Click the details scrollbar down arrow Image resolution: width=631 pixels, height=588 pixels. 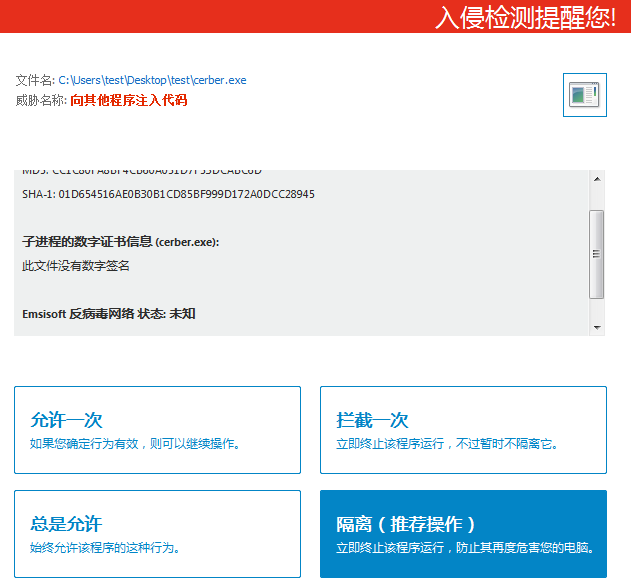pyautogui.click(x=597, y=327)
